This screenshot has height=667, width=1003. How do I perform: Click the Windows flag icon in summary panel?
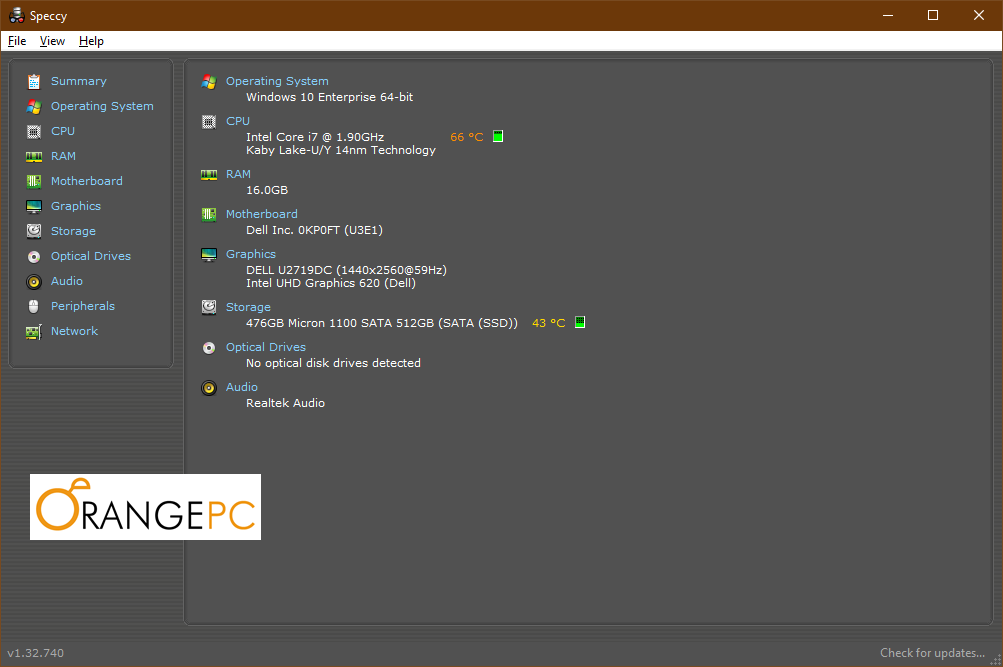click(x=209, y=81)
